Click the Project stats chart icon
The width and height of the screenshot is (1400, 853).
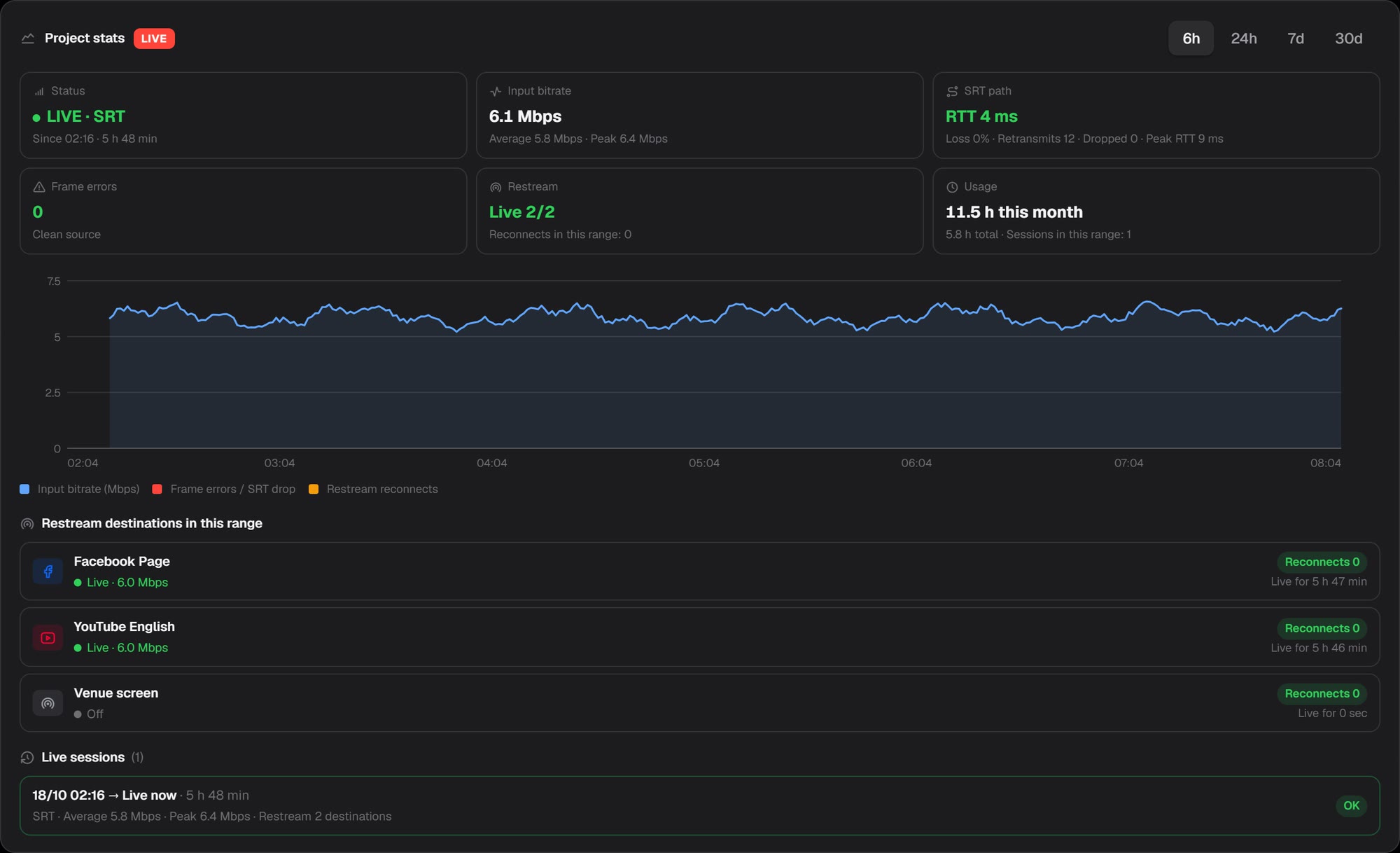[28, 39]
